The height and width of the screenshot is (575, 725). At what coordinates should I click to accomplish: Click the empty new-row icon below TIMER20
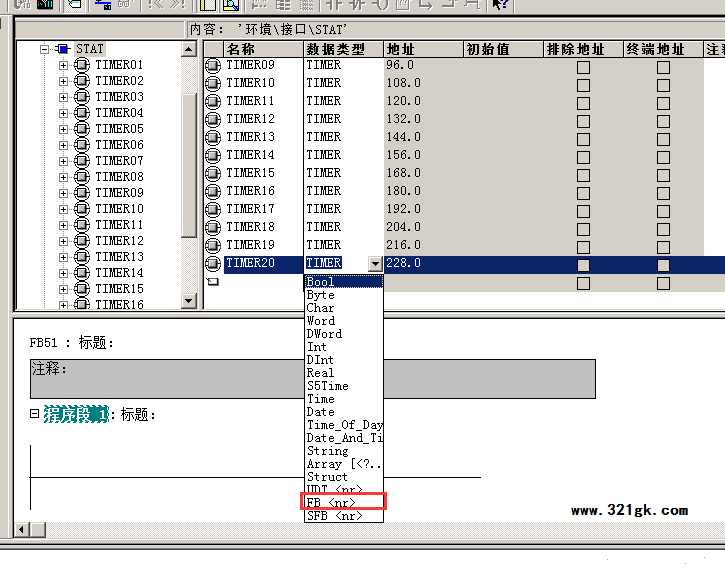pyautogui.click(x=212, y=282)
